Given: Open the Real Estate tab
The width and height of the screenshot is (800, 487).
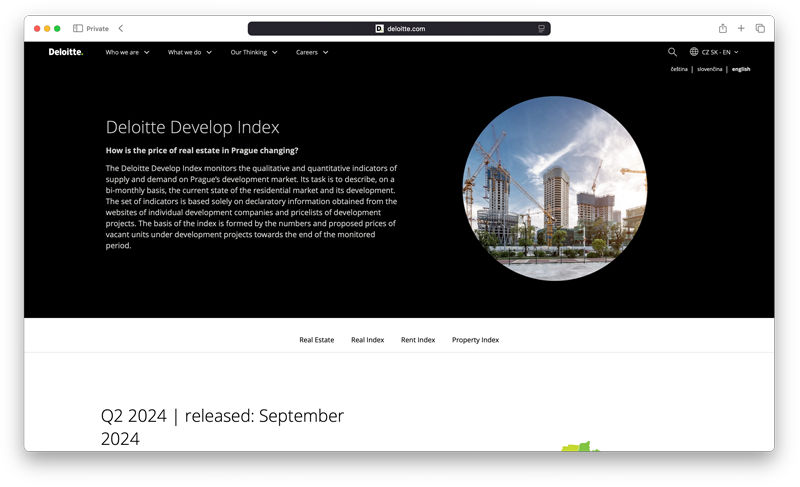Looking at the screenshot, I should (x=316, y=340).
